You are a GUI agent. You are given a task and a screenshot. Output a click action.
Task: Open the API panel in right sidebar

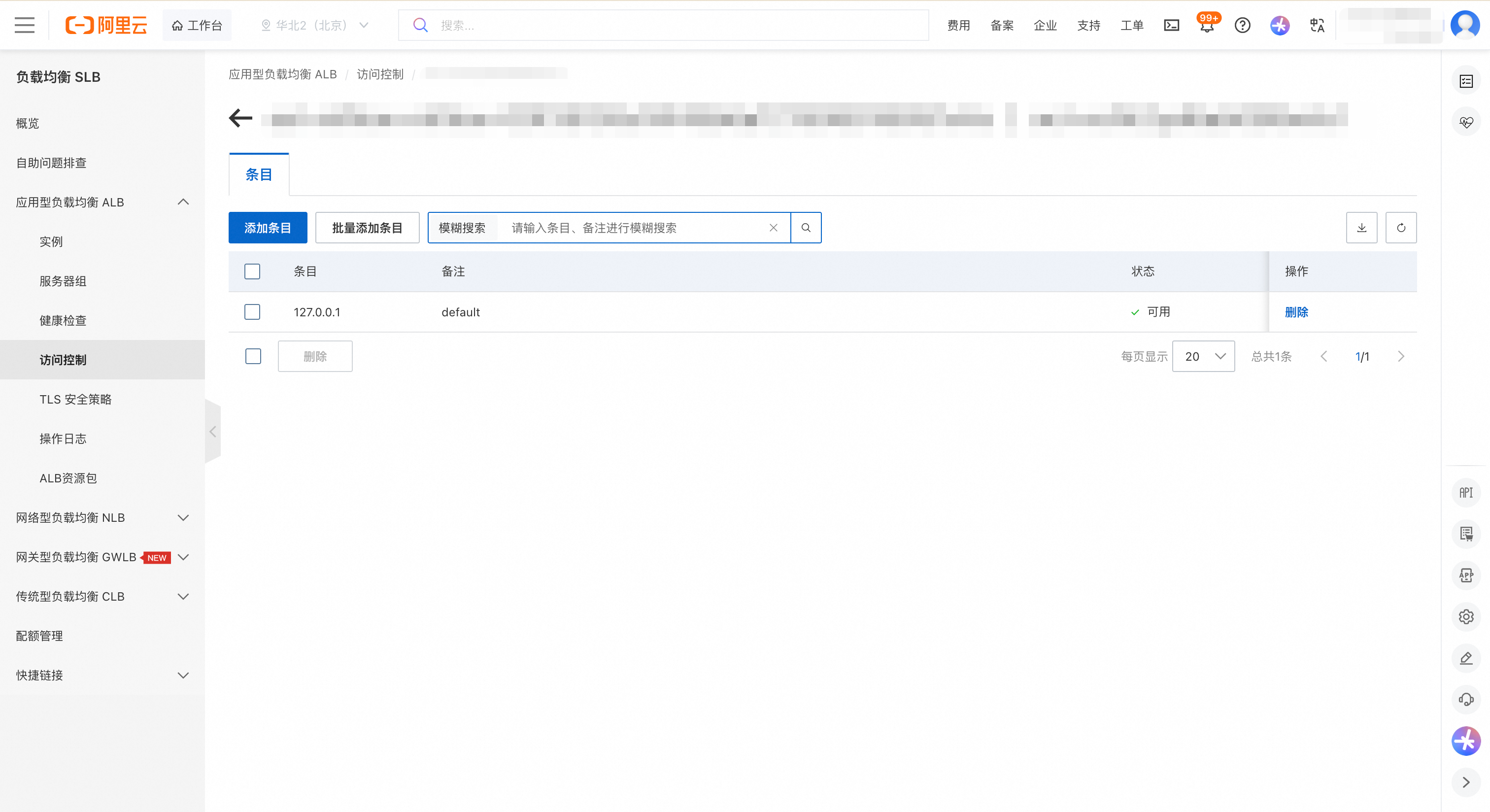1466,493
